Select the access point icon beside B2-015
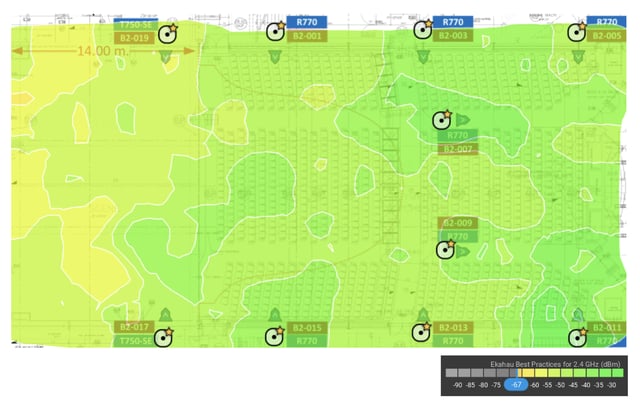 [274, 336]
